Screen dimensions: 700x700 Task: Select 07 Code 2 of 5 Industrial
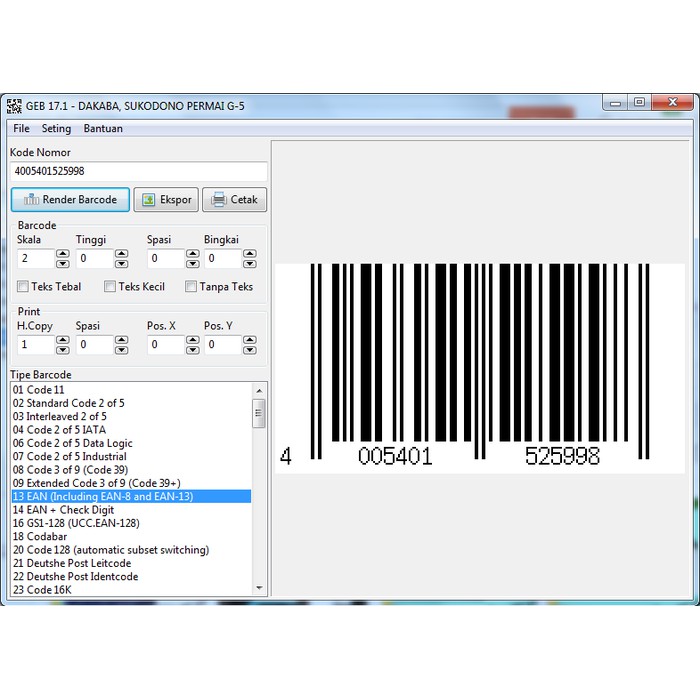click(131, 457)
